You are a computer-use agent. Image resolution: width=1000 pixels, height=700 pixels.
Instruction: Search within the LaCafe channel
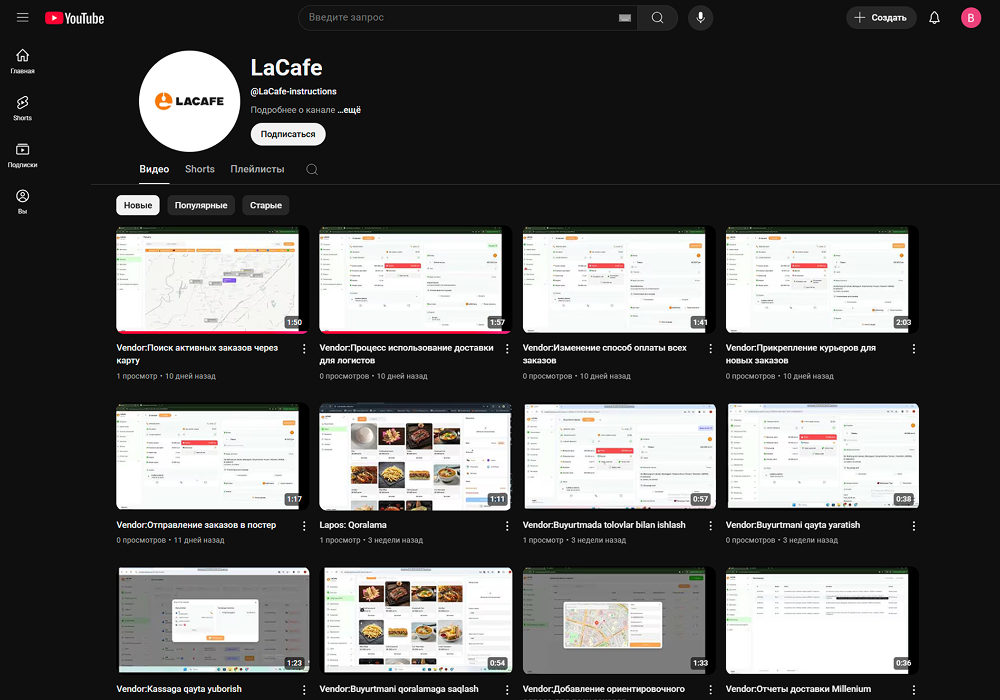pos(312,170)
